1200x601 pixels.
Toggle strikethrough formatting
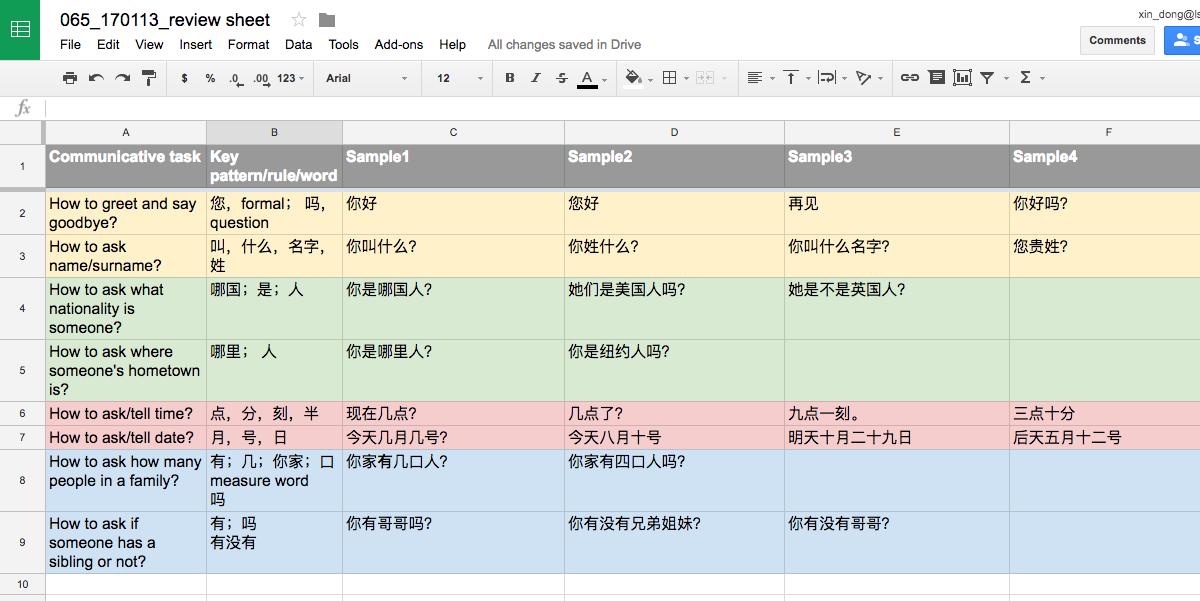pyautogui.click(x=561, y=77)
